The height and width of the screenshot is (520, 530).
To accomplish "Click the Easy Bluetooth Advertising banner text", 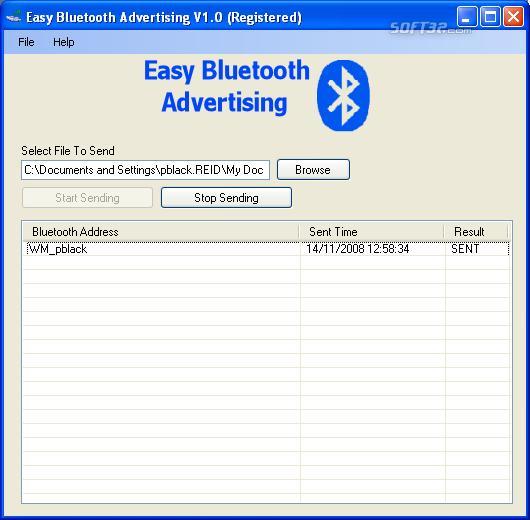I will point(226,87).
